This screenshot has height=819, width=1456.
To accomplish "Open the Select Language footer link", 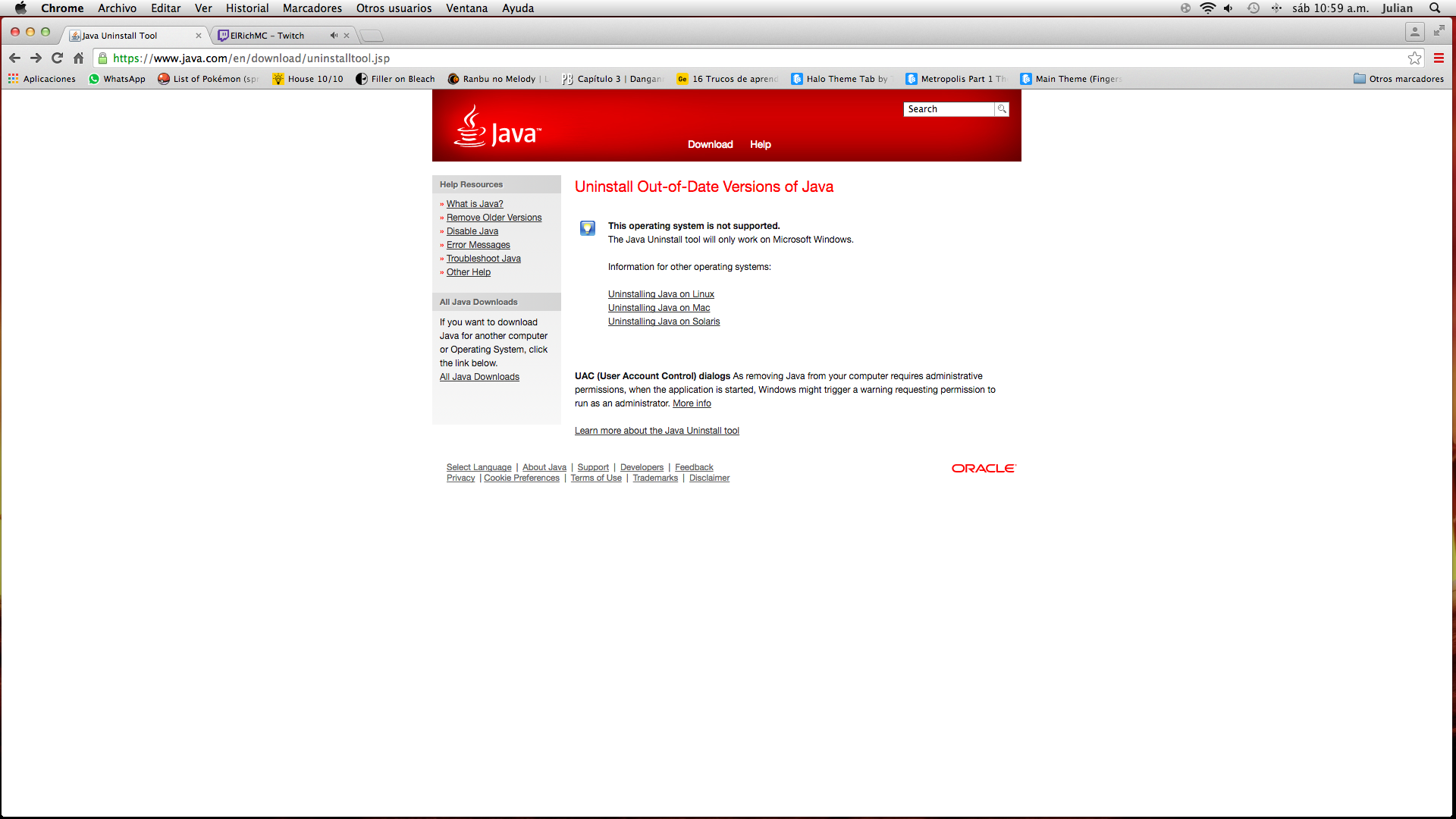I will click(479, 467).
